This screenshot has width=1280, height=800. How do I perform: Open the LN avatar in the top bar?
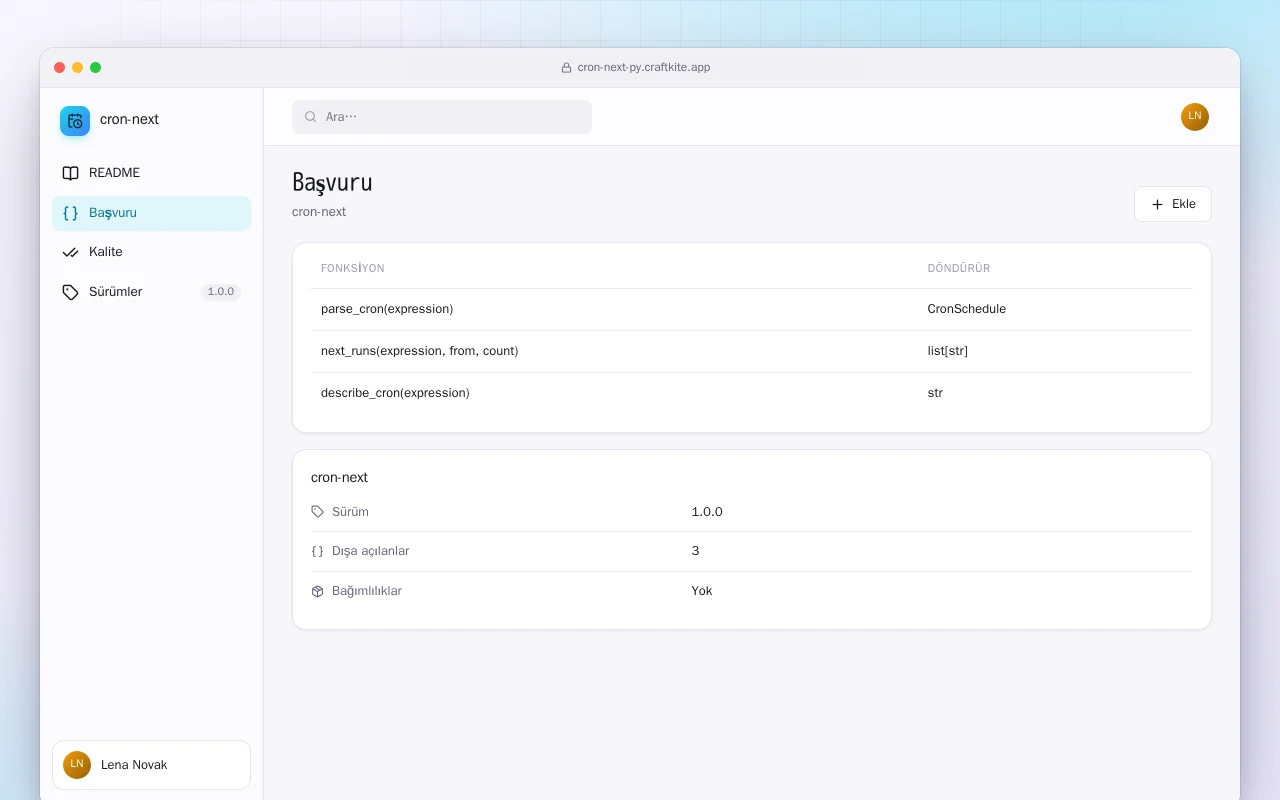pyautogui.click(x=1195, y=117)
